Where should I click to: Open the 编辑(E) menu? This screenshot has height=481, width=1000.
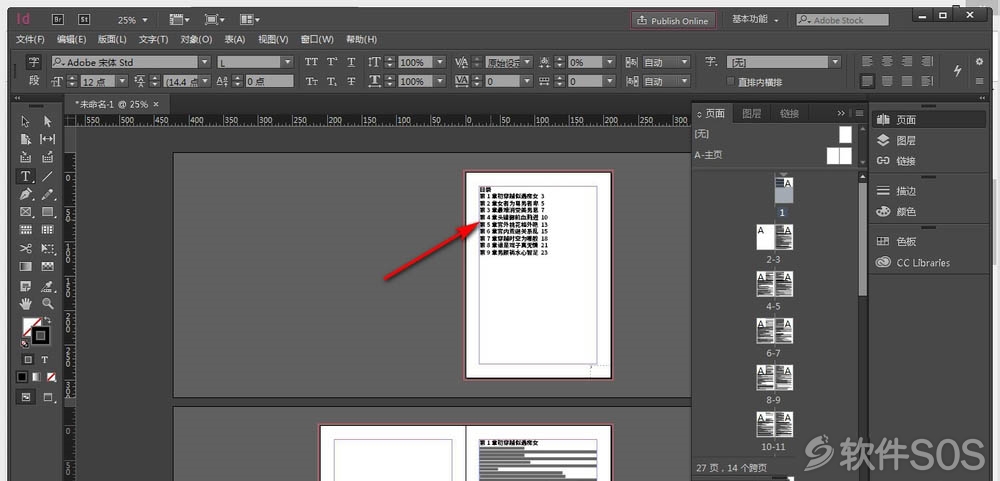click(x=71, y=40)
